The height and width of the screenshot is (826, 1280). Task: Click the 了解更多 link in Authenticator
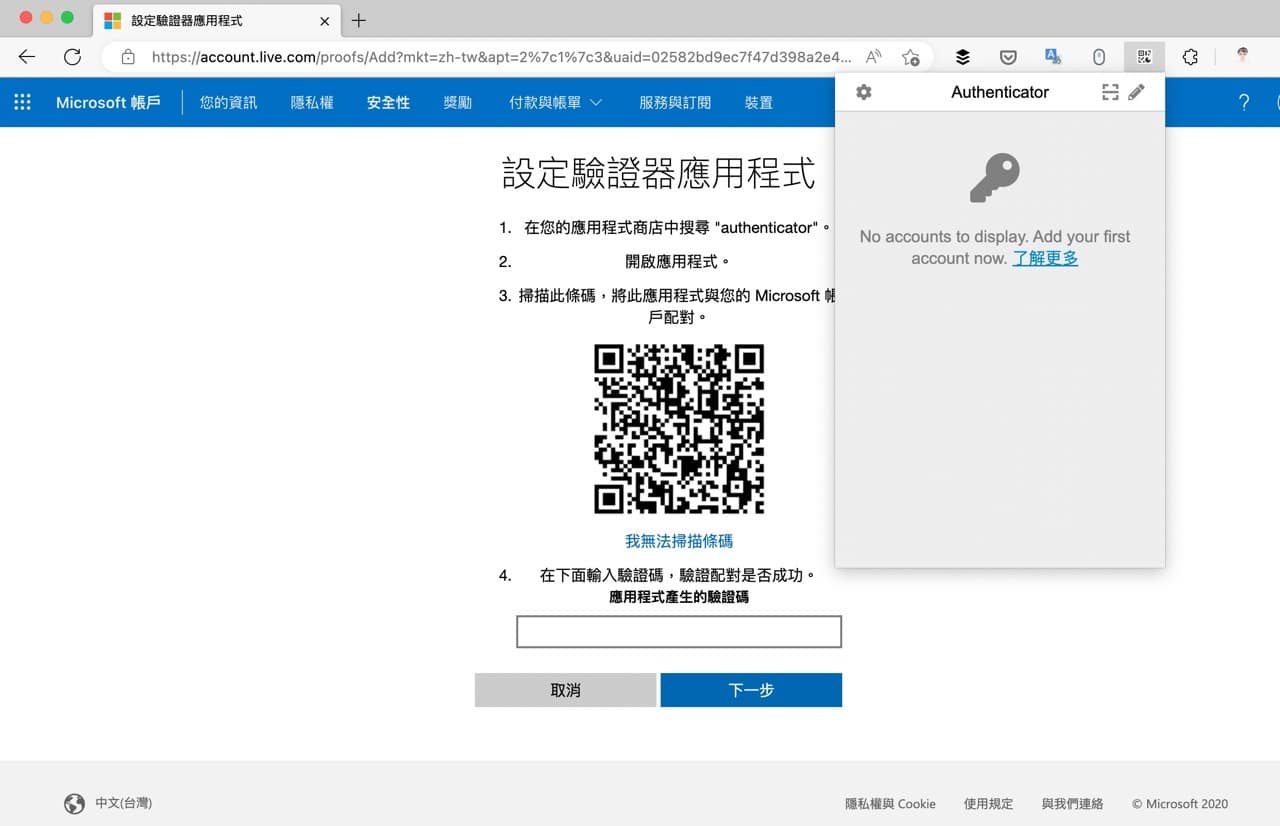tap(1045, 258)
